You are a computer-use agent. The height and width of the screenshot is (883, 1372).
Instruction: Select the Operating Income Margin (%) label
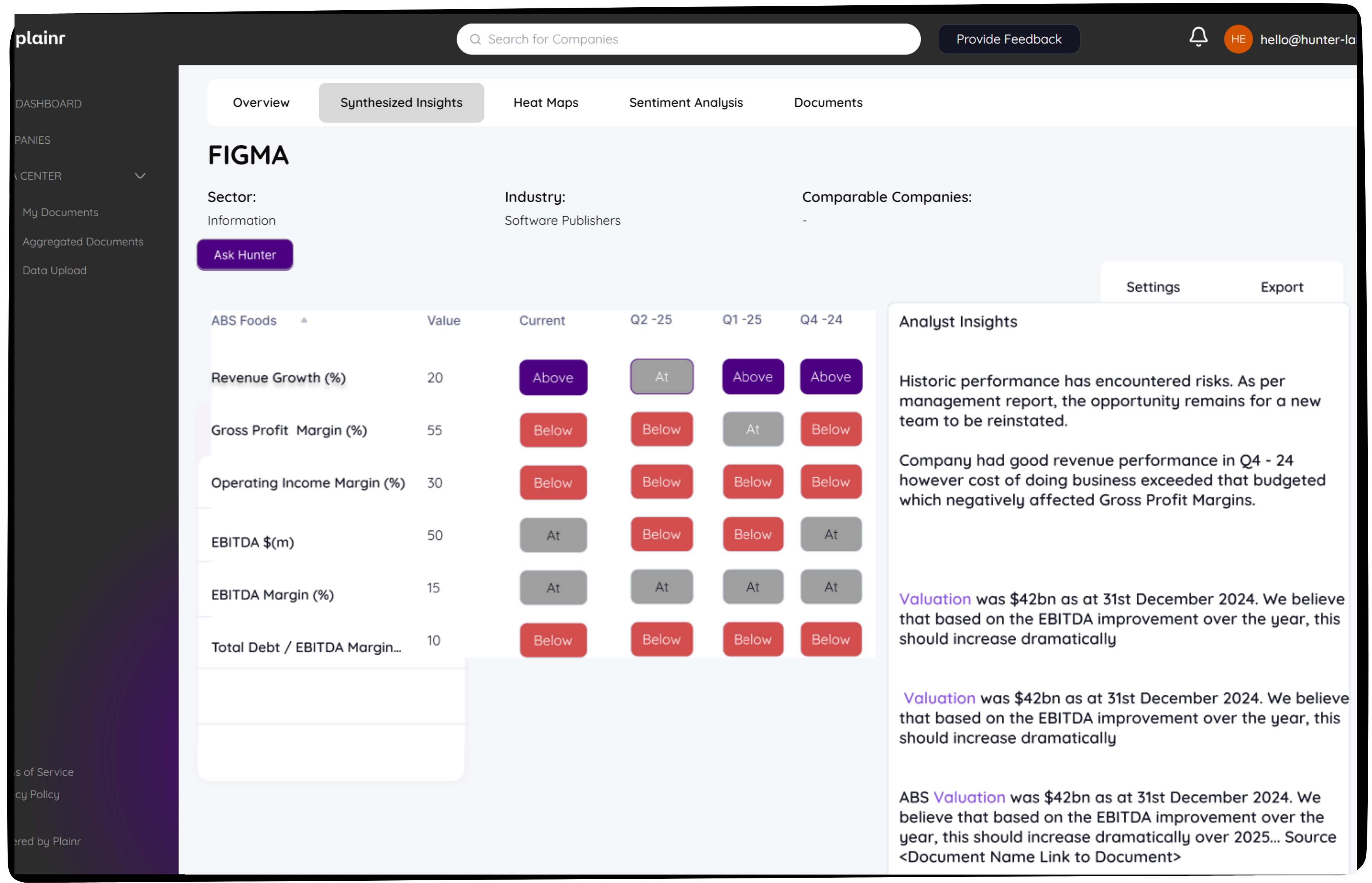coord(307,483)
